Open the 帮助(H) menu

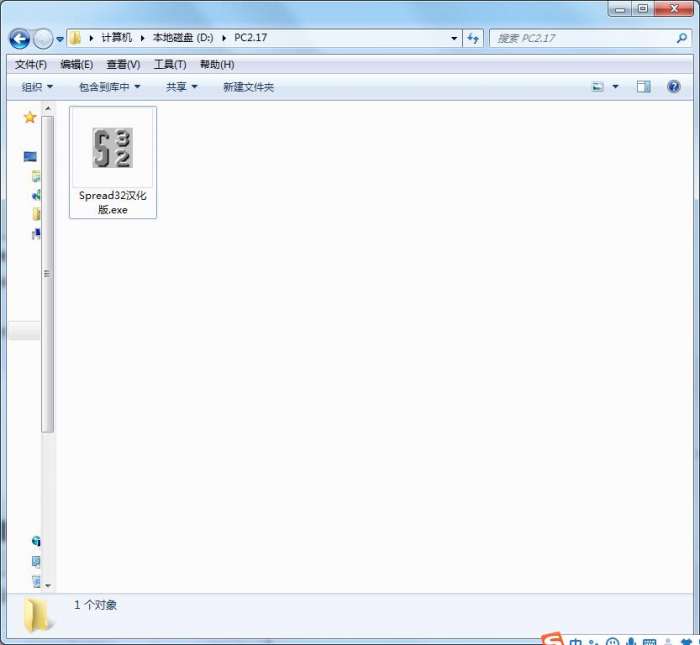(217, 65)
